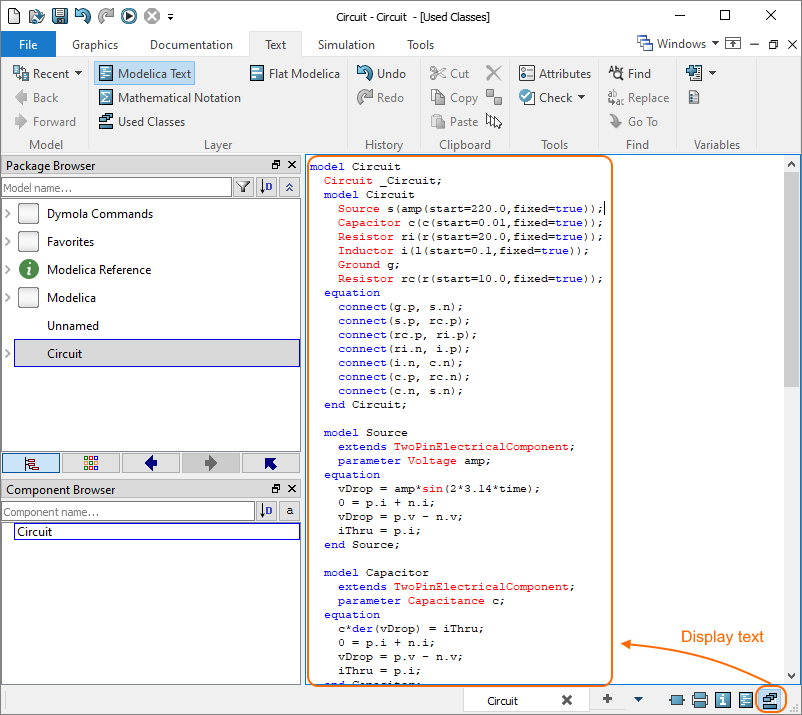Viewport: 802px width, 715px height.
Task: Show the diagram layer icon in status bar
Action: pos(700,700)
